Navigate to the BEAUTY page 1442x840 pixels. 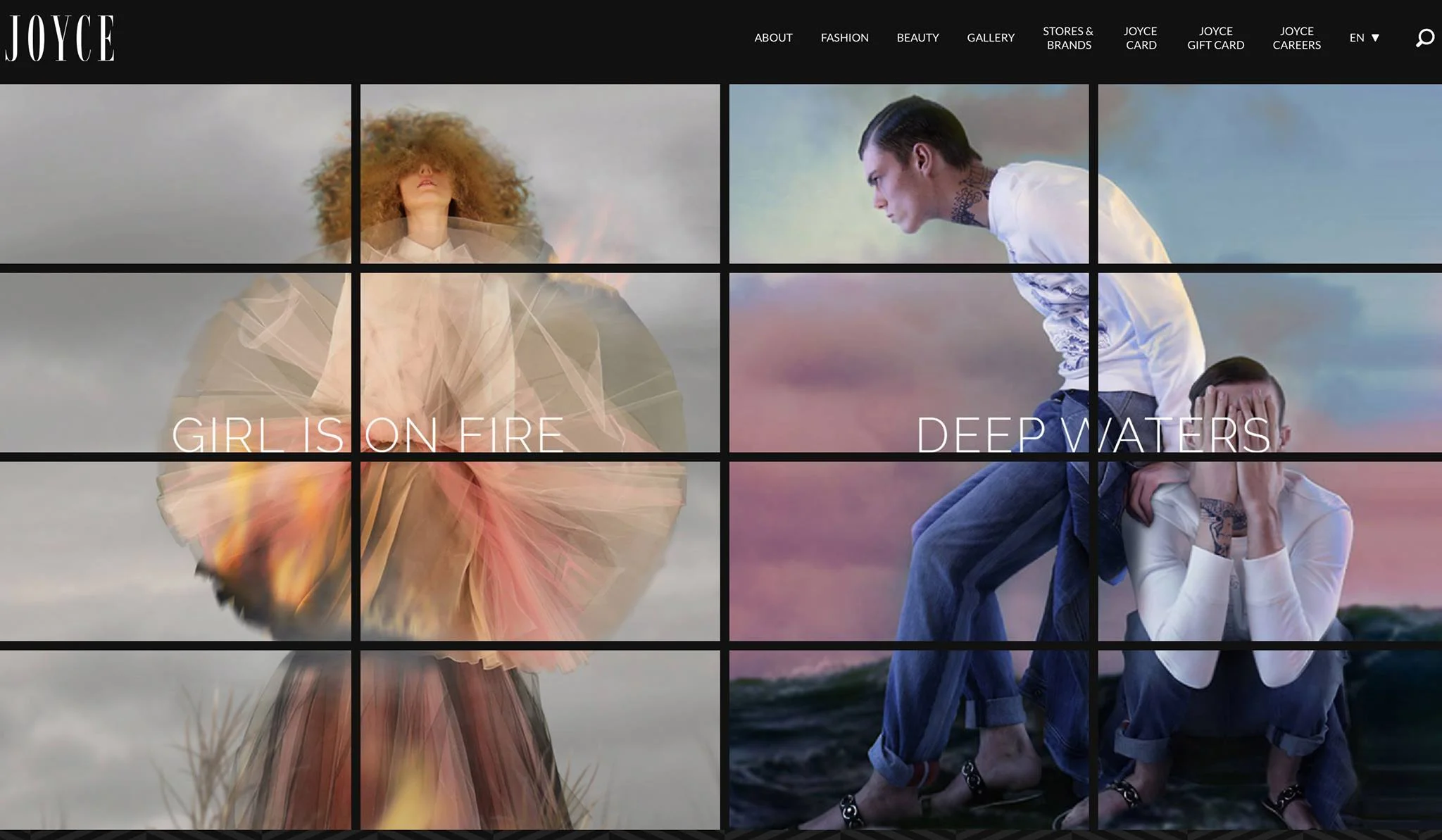[917, 38]
